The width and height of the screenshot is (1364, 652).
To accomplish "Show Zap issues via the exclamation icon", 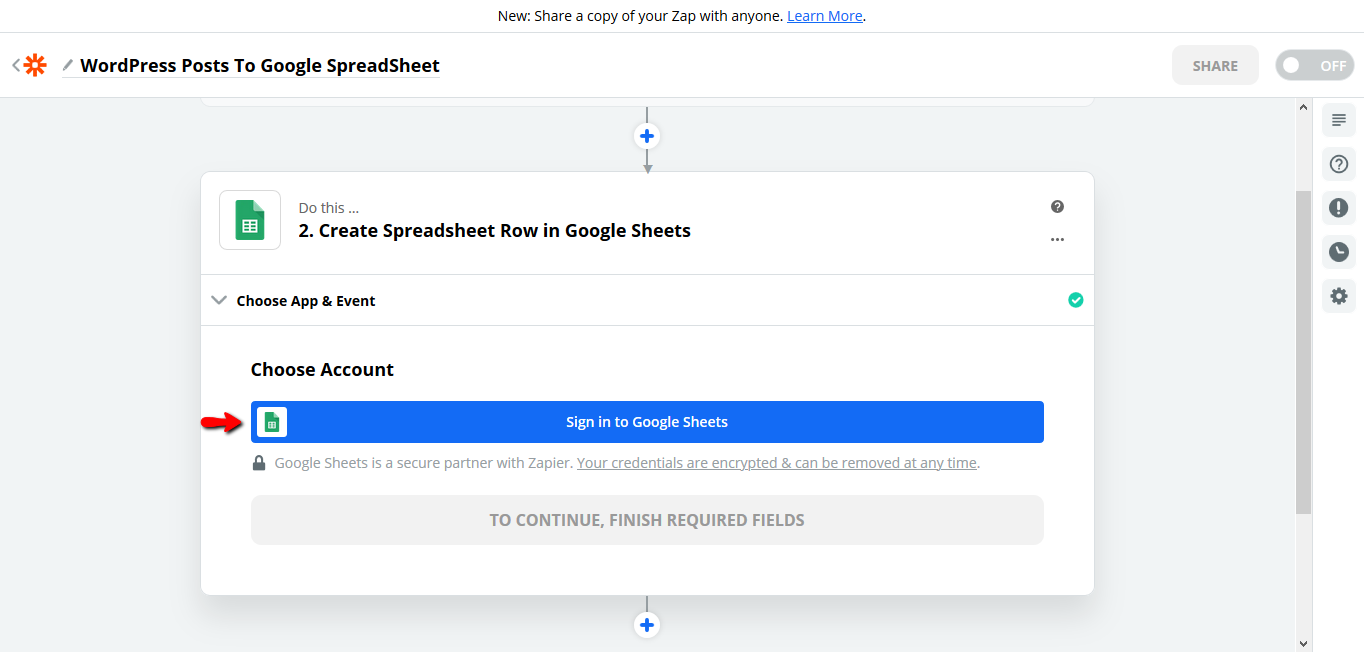I will (x=1339, y=208).
